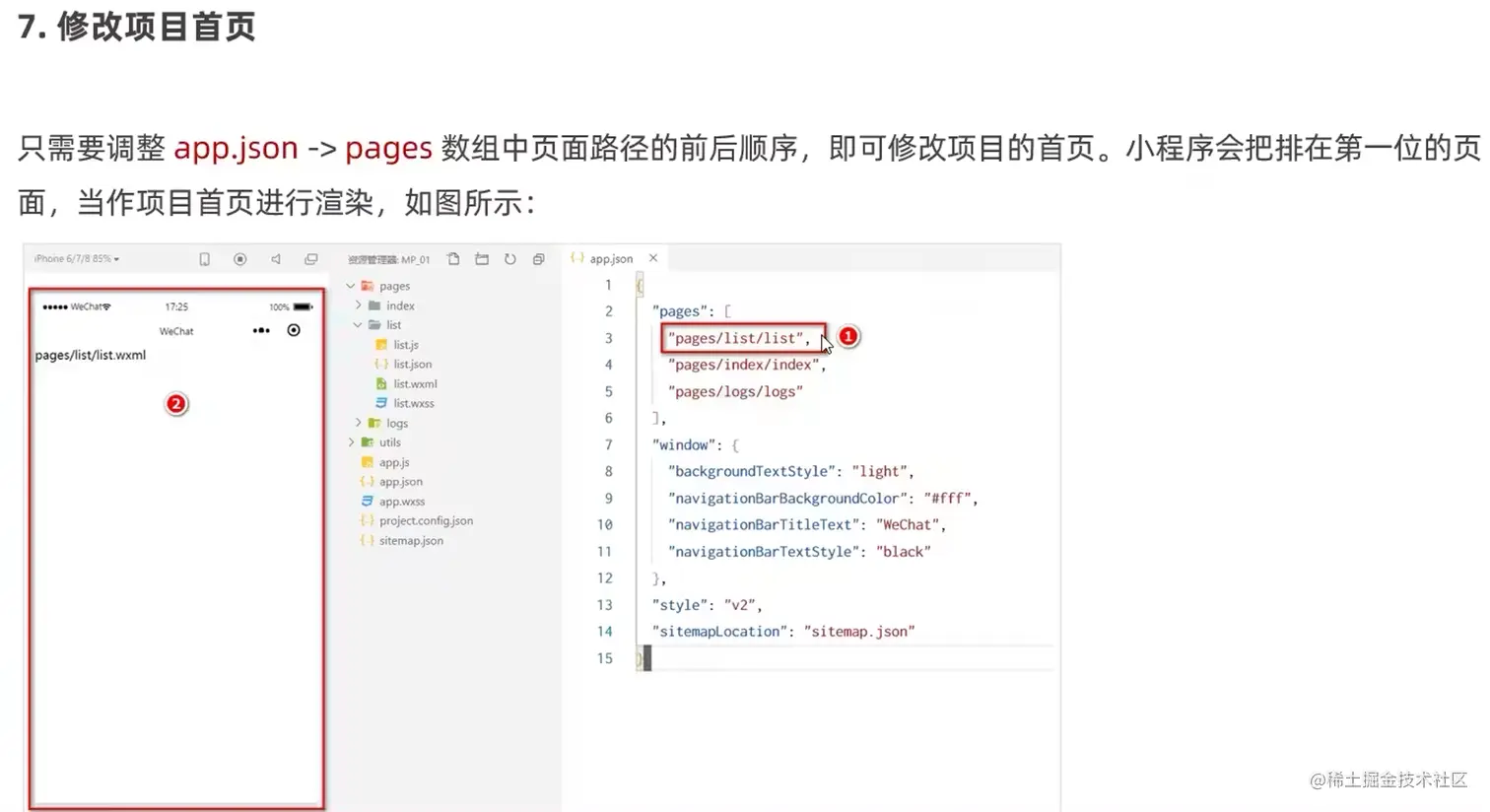
Task: Click the 资源管理器 MP_01 explorer header
Action: pos(388,260)
